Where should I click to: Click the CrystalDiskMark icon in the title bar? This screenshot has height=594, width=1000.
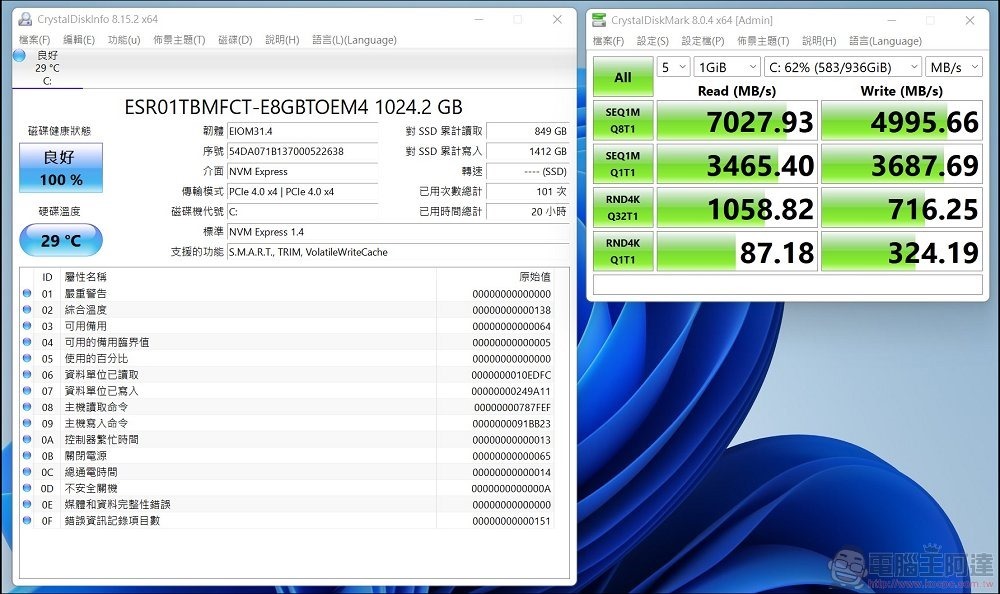pos(598,19)
